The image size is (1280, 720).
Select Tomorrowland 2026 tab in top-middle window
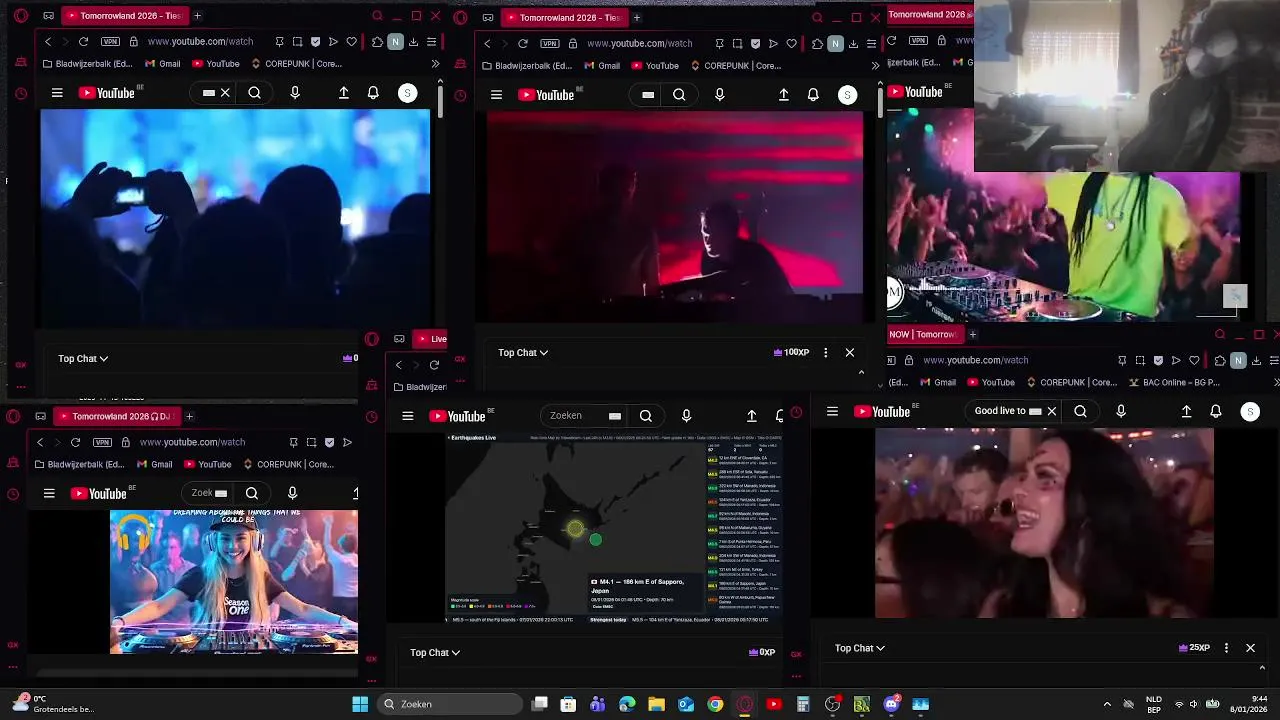564,17
